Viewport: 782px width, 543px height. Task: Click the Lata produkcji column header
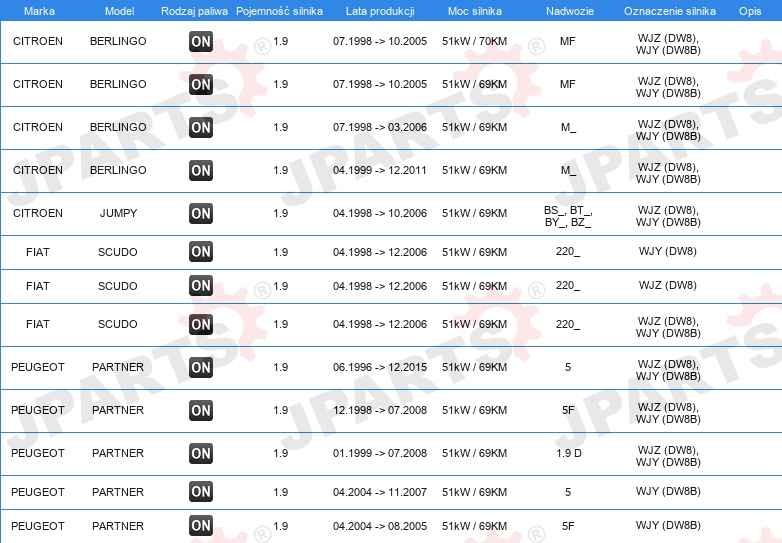click(x=380, y=11)
